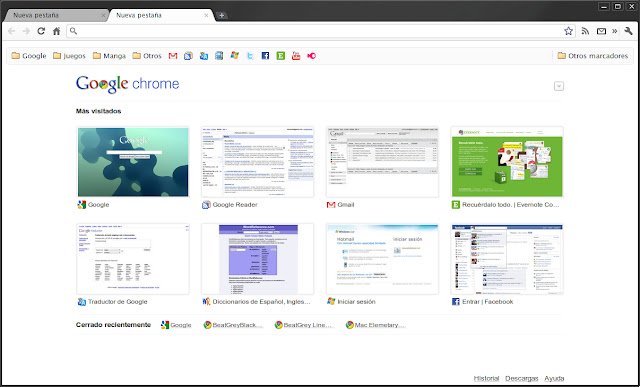Open the Historial link
This screenshot has height=387, width=640.
click(486, 378)
